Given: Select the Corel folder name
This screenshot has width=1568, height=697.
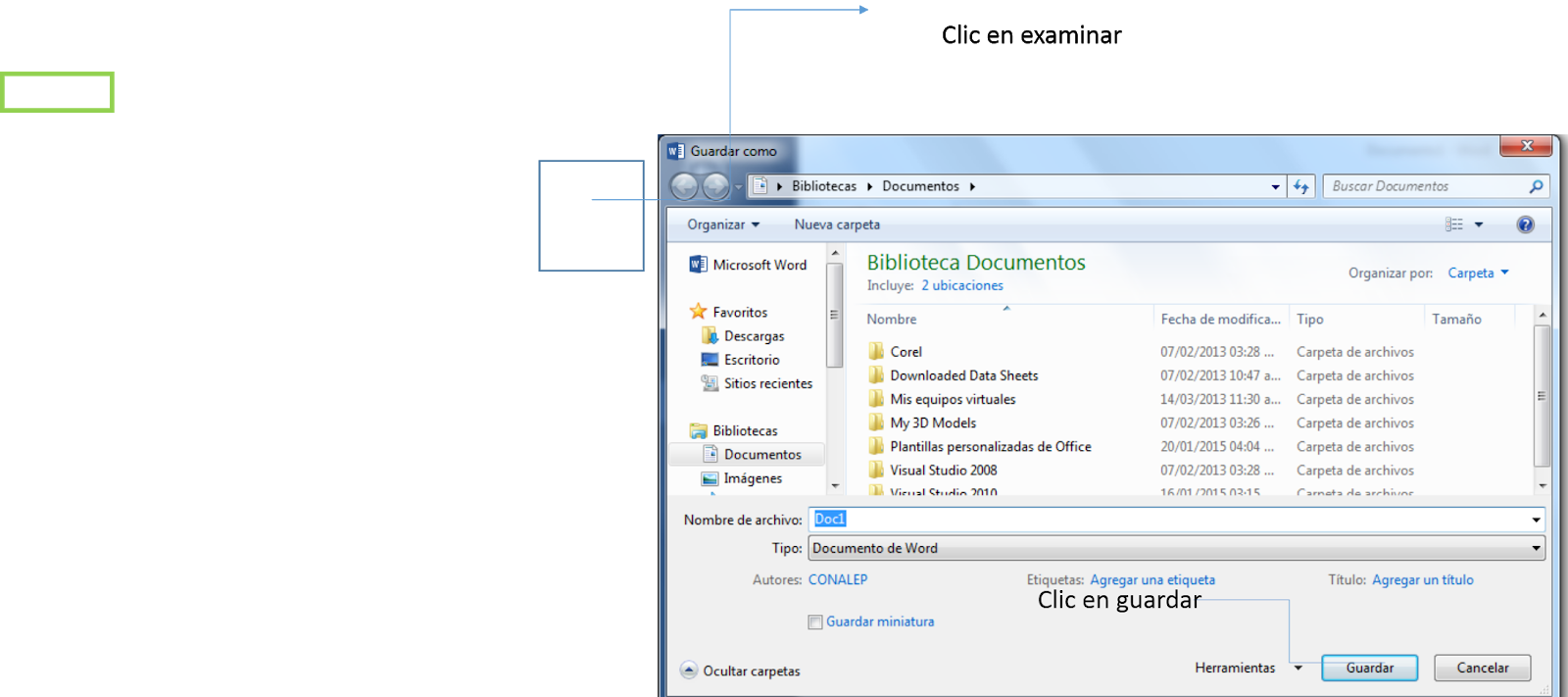Looking at the screenshot, I should [906, 351].
